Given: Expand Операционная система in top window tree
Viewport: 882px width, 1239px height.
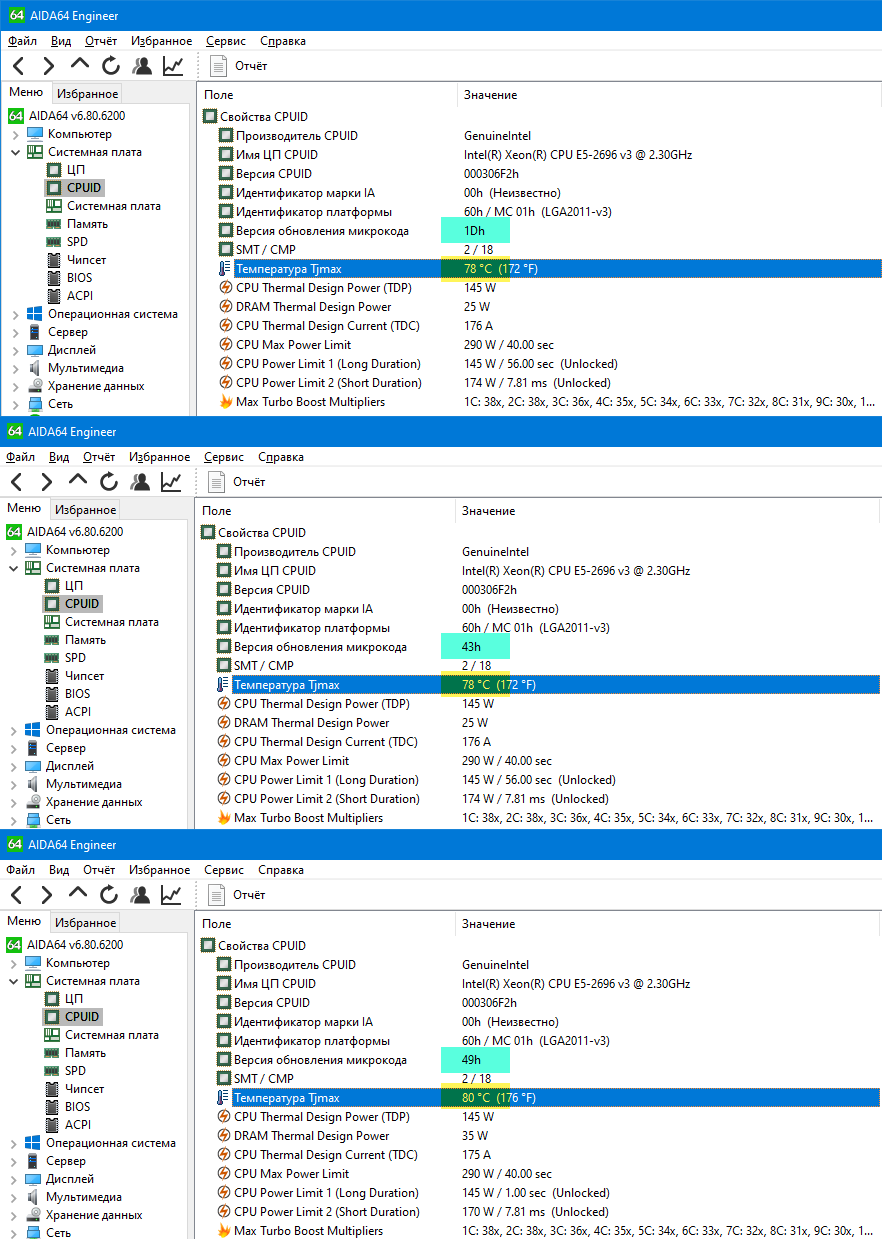Looking at the screenshot, I should tap(16, 314).
